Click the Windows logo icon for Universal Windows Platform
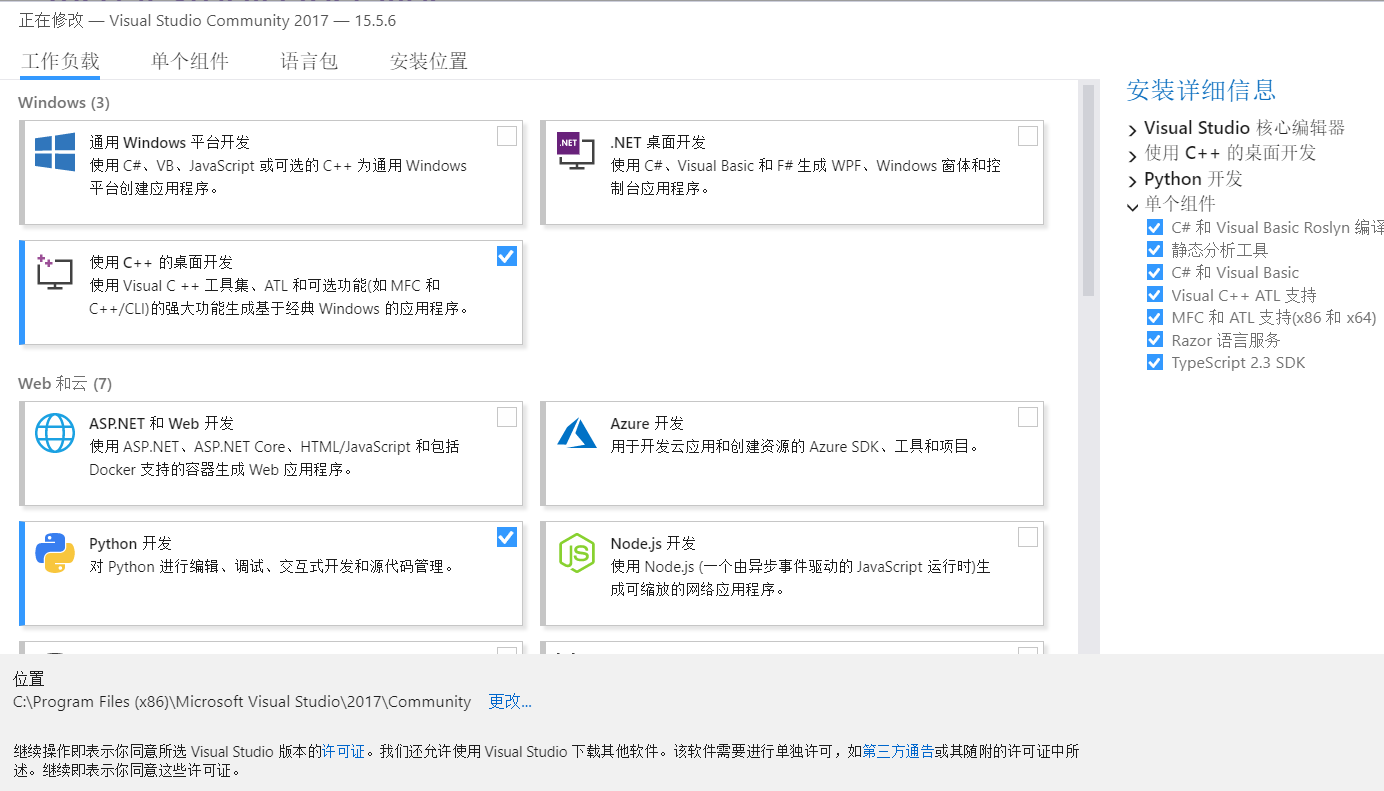 coord(55,153)
